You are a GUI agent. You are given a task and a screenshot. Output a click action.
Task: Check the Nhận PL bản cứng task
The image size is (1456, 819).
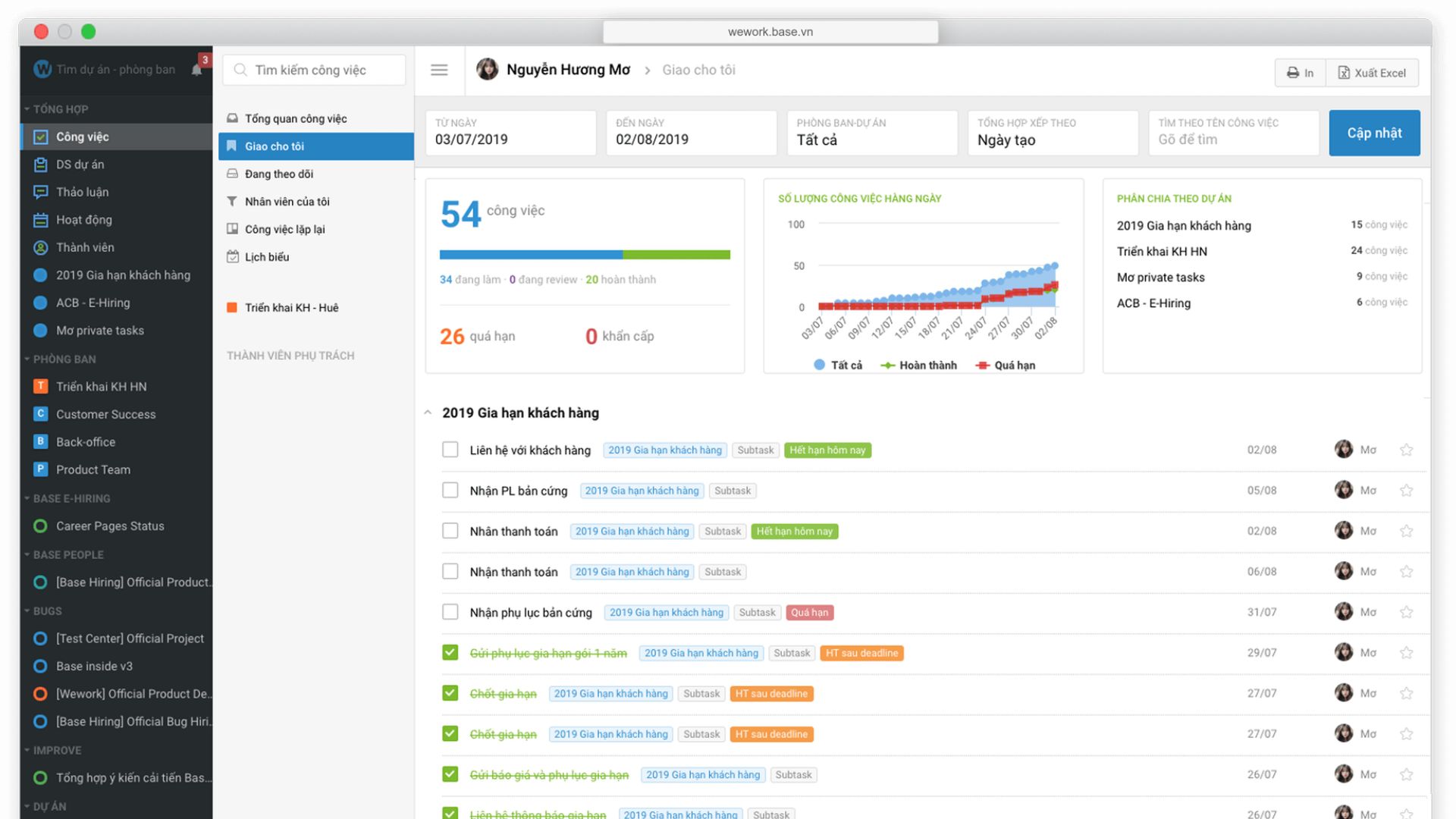450,491
